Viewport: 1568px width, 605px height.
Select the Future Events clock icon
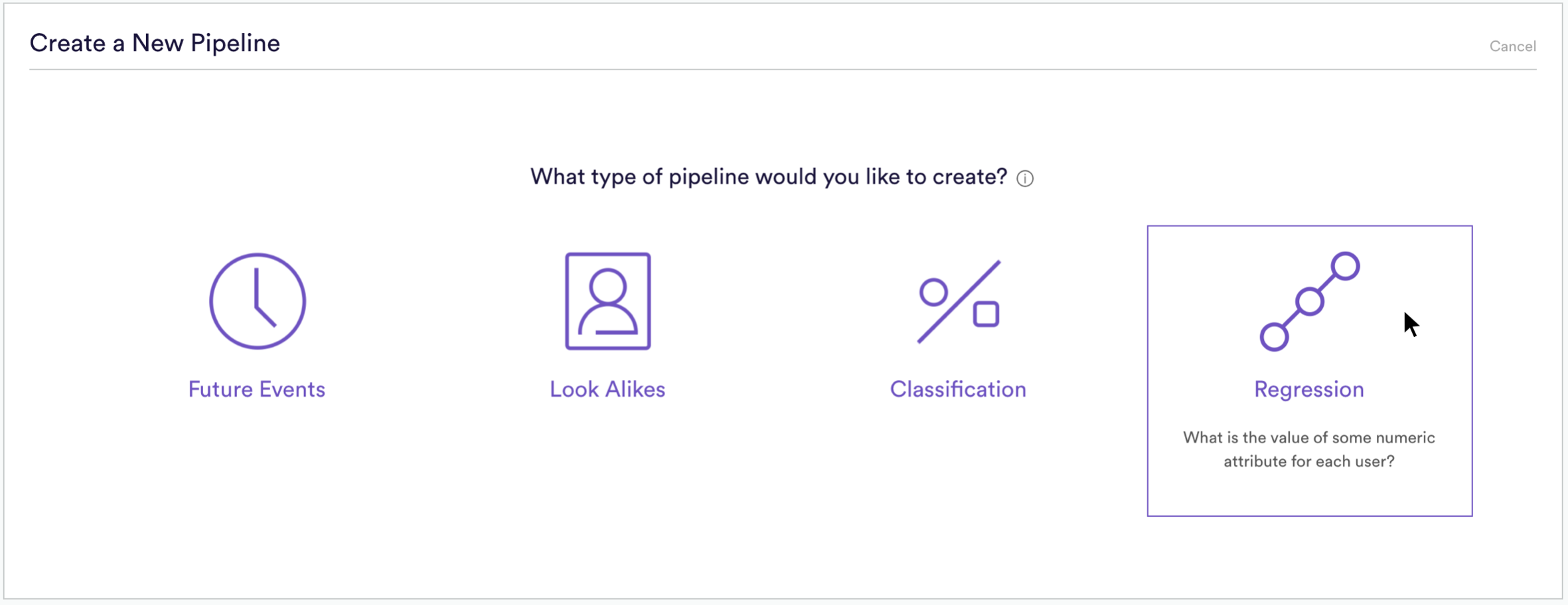point(258,301)
